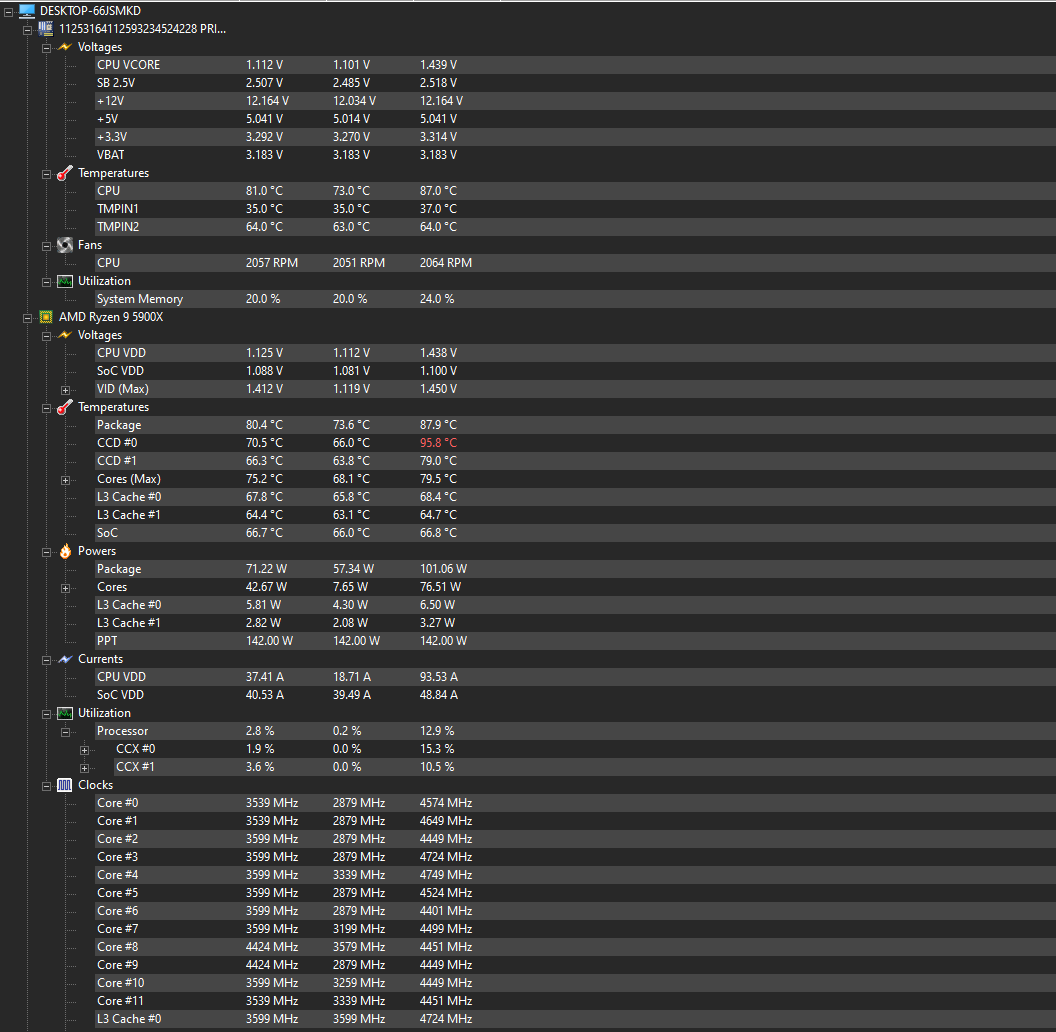Click the red 95.8 °C value
This screenshot has width=1056, height=1032.
coord(438,443)
